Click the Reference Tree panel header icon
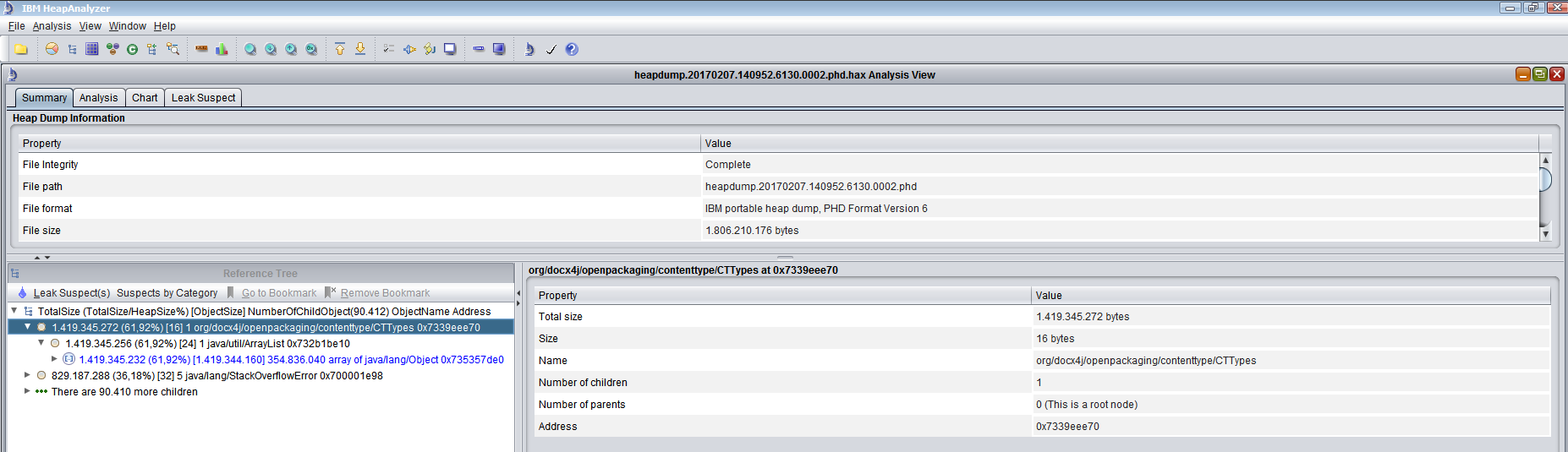 click(15, 274)
